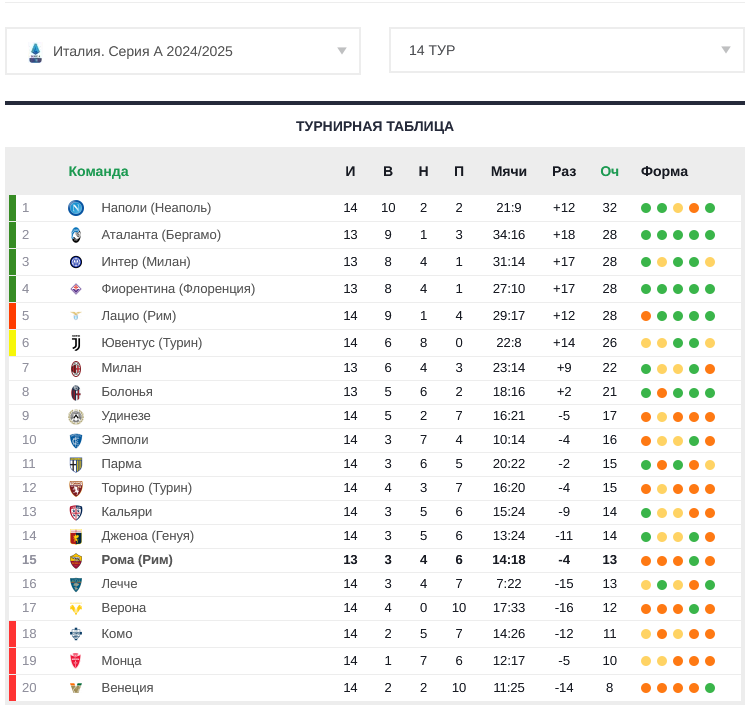Open the Лацио (Рим) team link
This screenshot has width=751, height=707.
tap(138, 316)
